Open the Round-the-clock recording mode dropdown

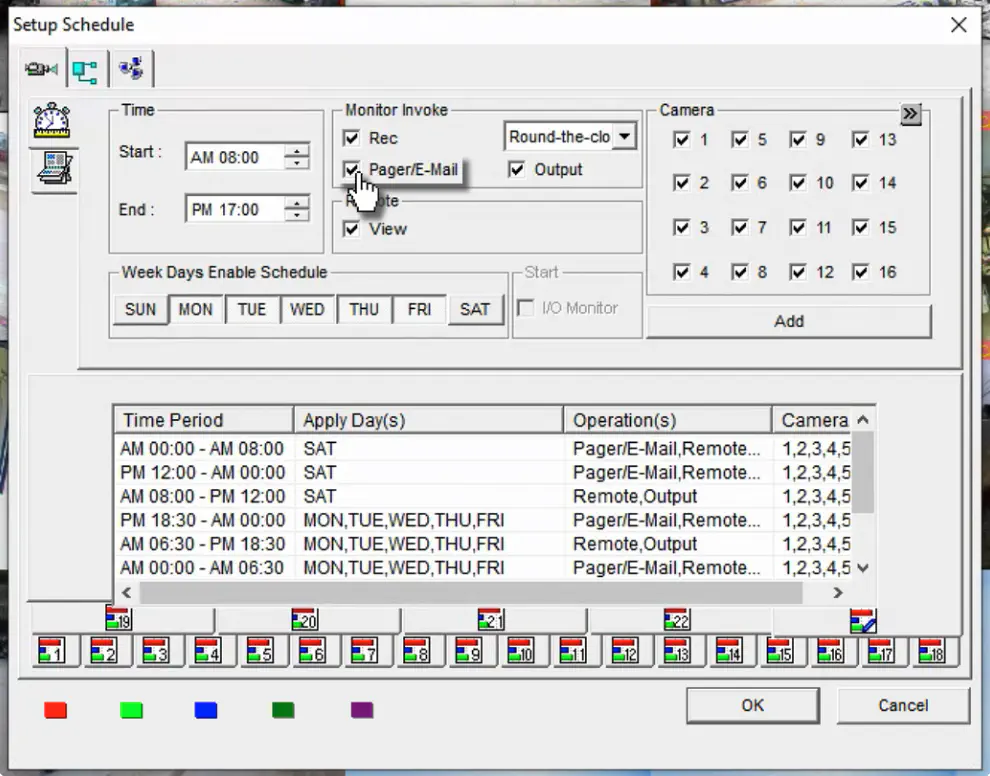coord(624,136)
